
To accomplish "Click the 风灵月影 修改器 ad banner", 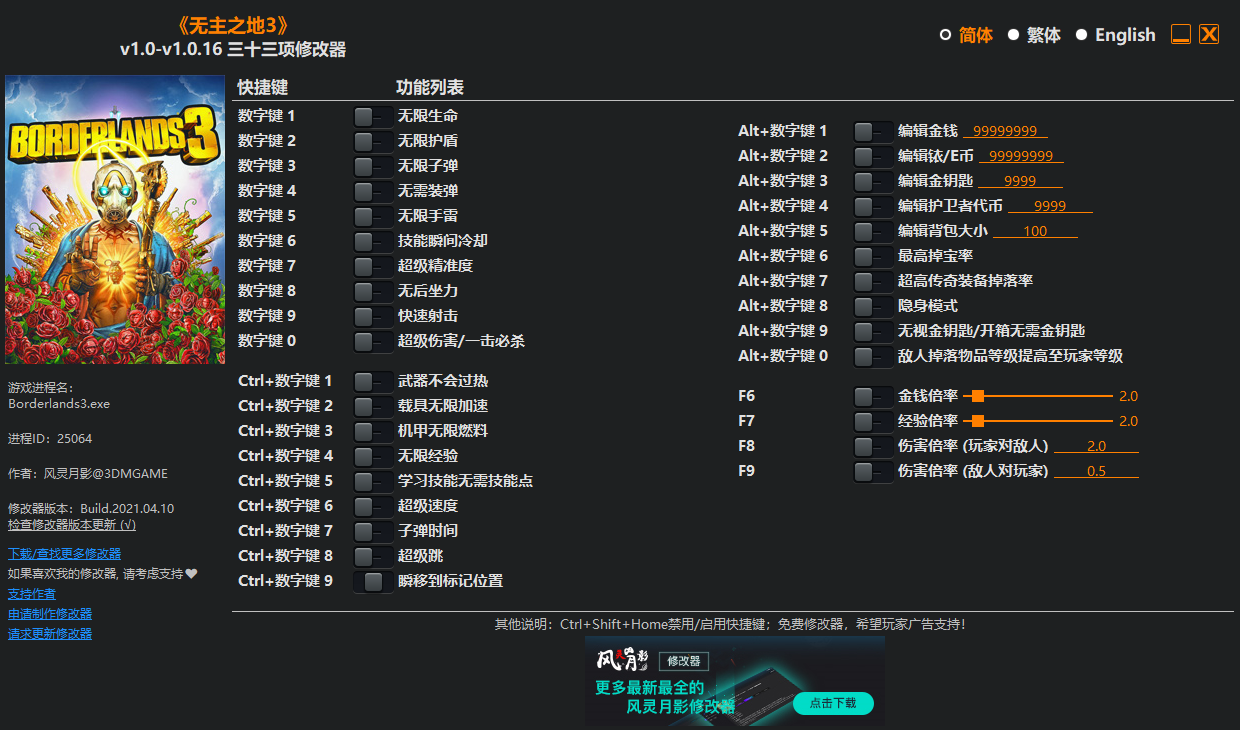I will click(x=735, y=681).
